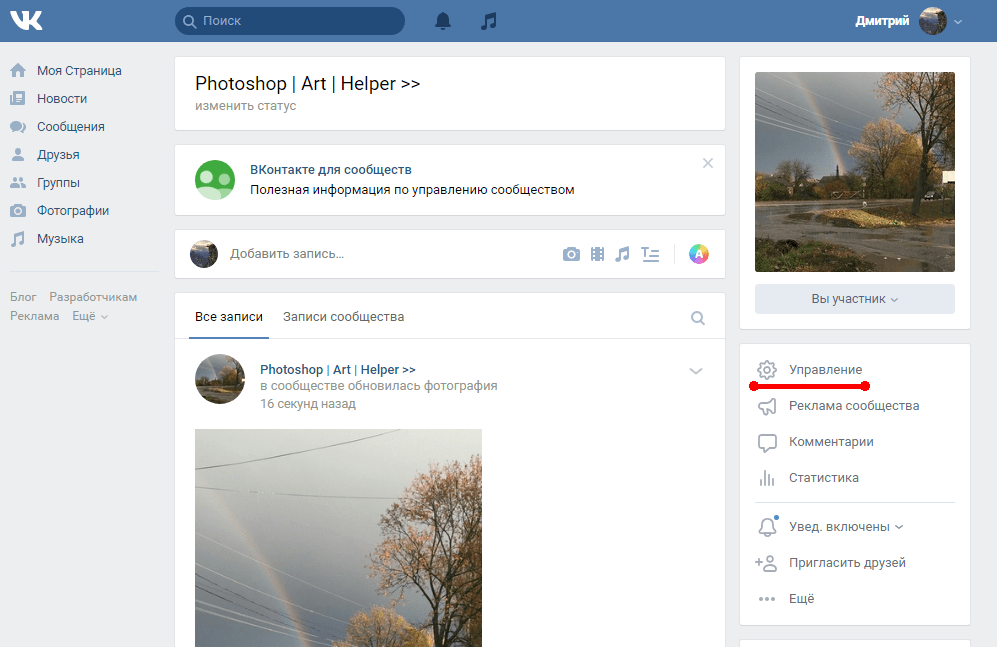
Task: Click the news icon beside Новости
Action: tap(18, 99)
